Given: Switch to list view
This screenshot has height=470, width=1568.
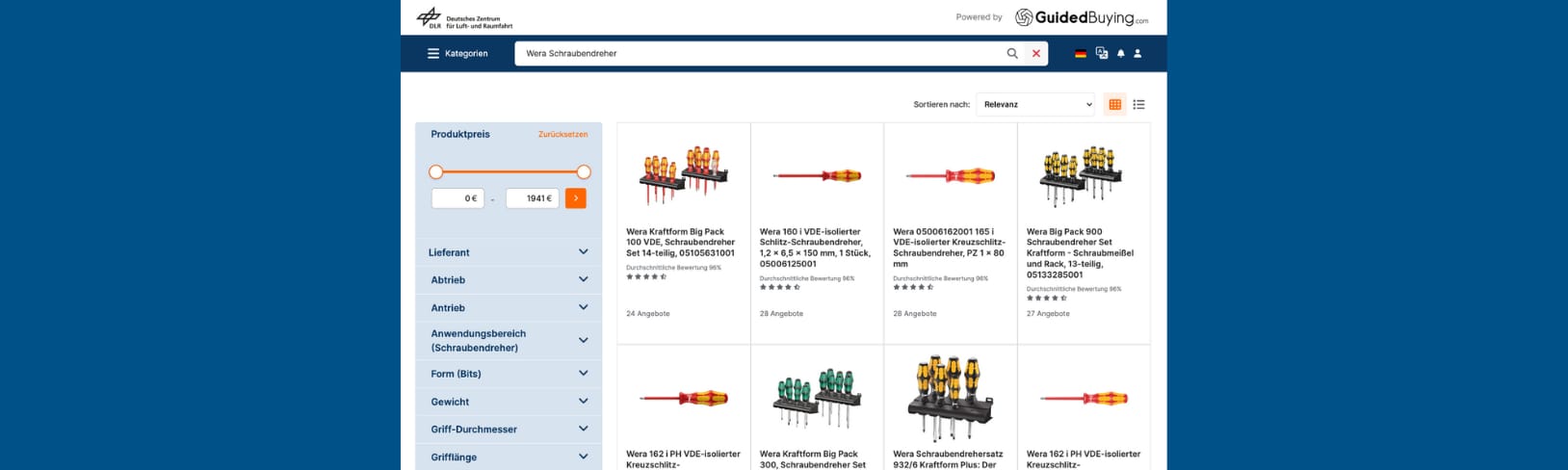Looking at the screenshot, I should [1138, 104].
